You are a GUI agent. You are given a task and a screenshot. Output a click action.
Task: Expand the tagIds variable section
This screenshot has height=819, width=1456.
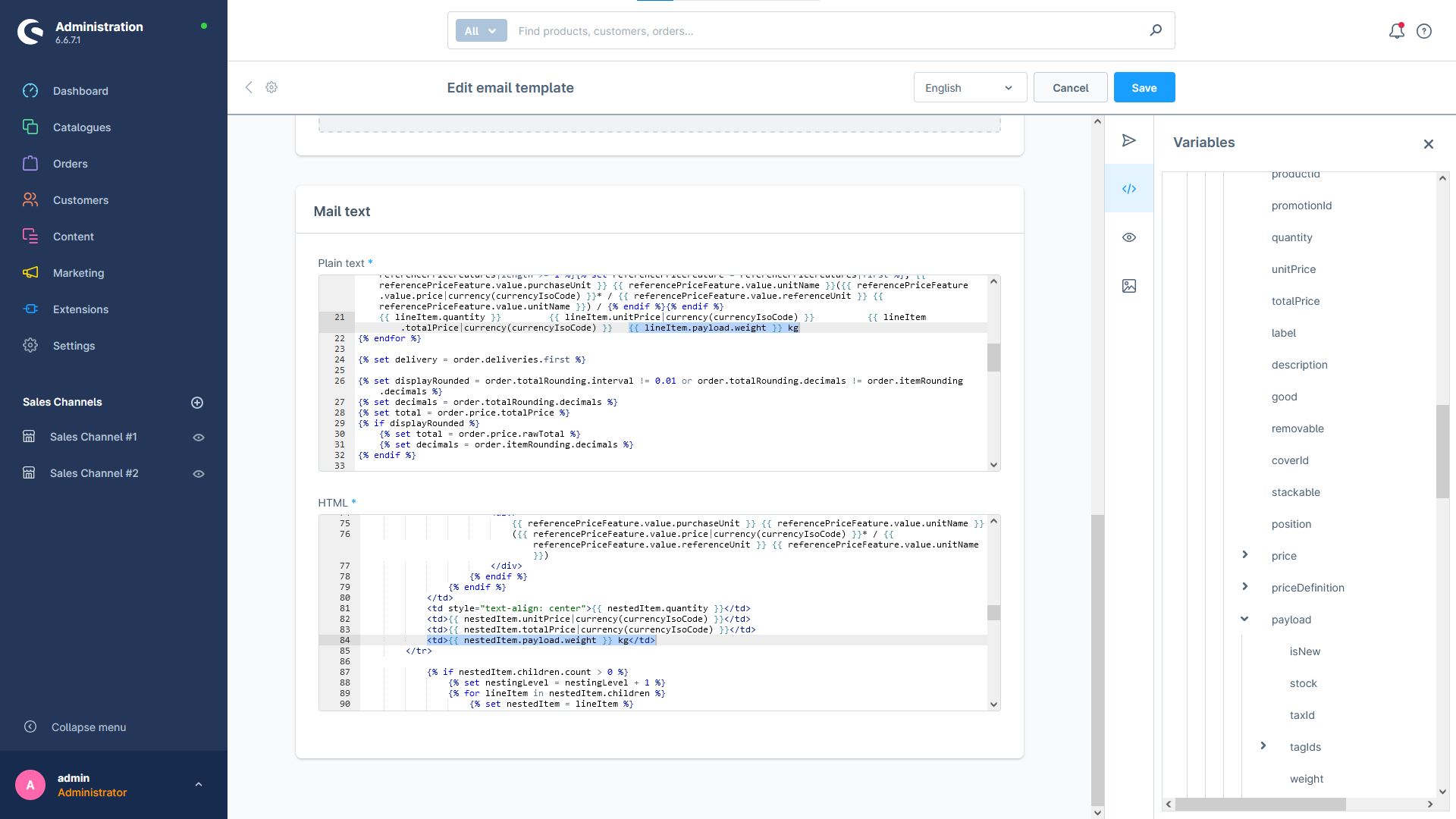tap(1264, 745)
